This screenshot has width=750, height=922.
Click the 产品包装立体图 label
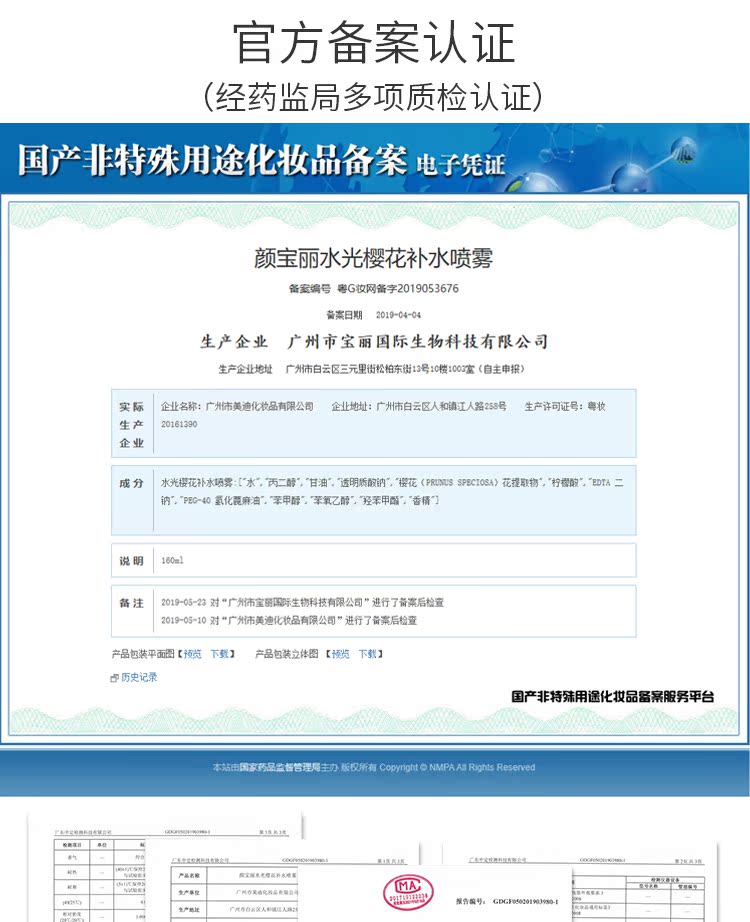coord(286,654)
